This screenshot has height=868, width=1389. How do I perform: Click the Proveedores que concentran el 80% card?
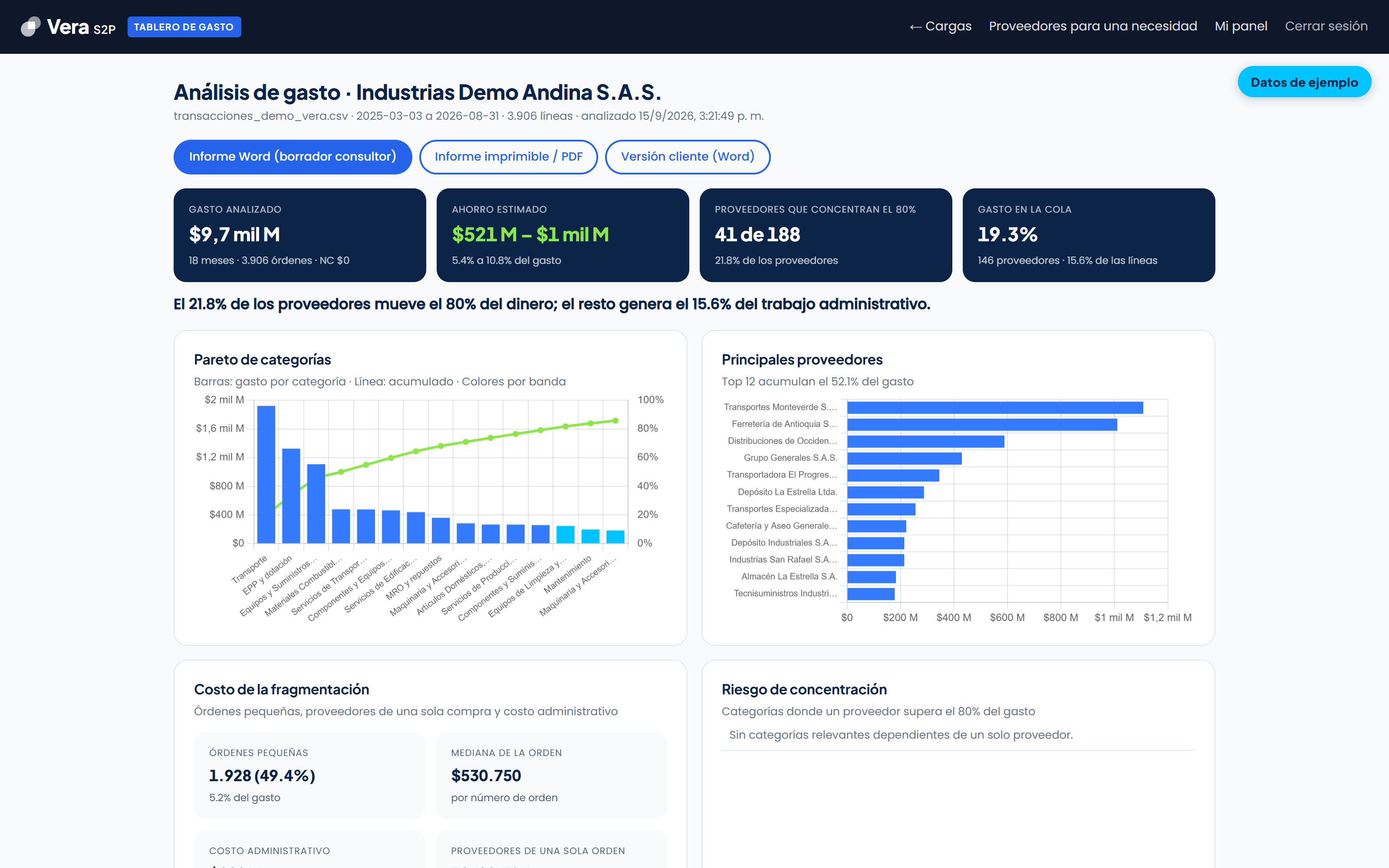(825, 235)
